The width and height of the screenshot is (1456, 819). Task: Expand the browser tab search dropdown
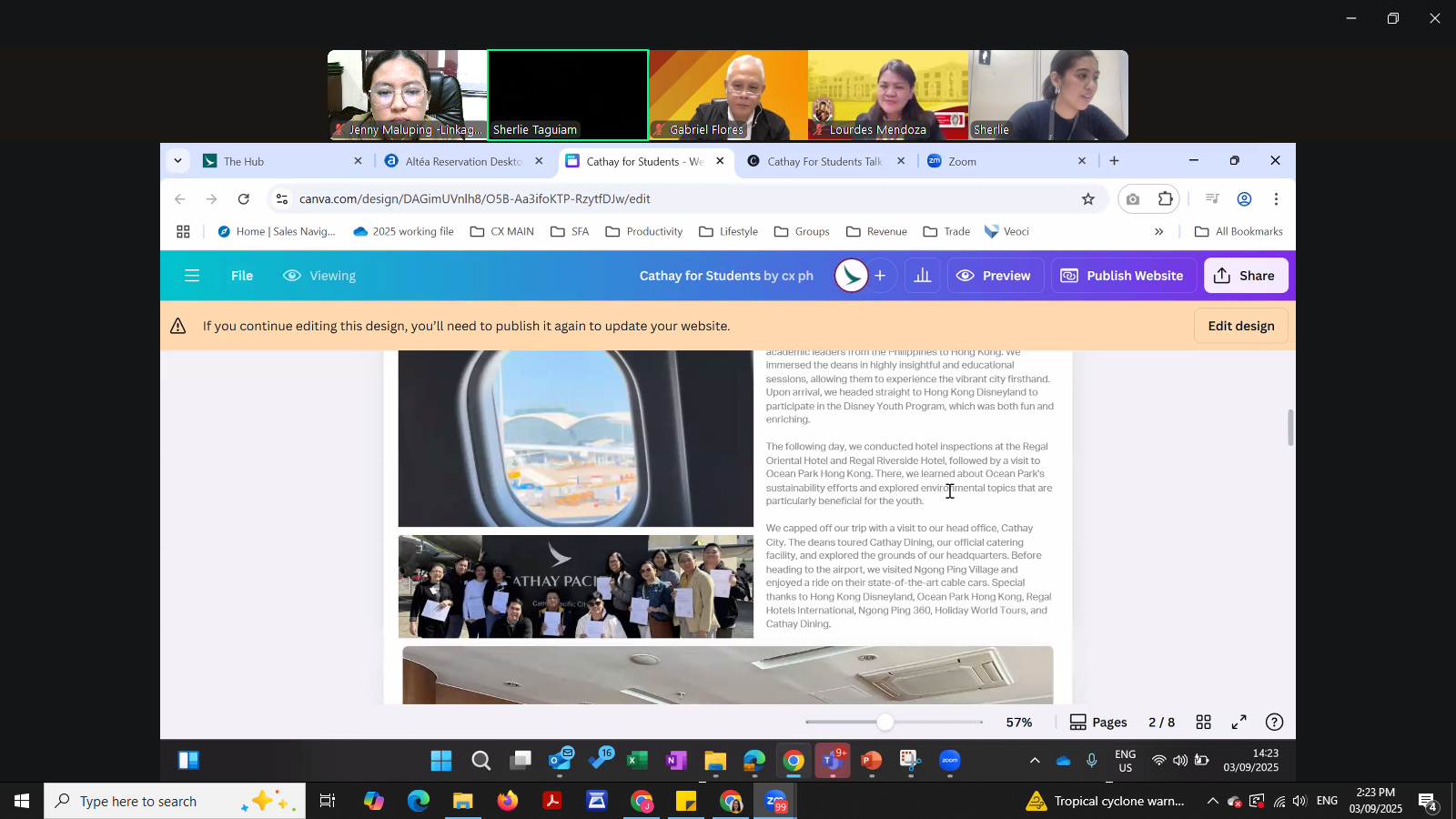pos(177,161)
